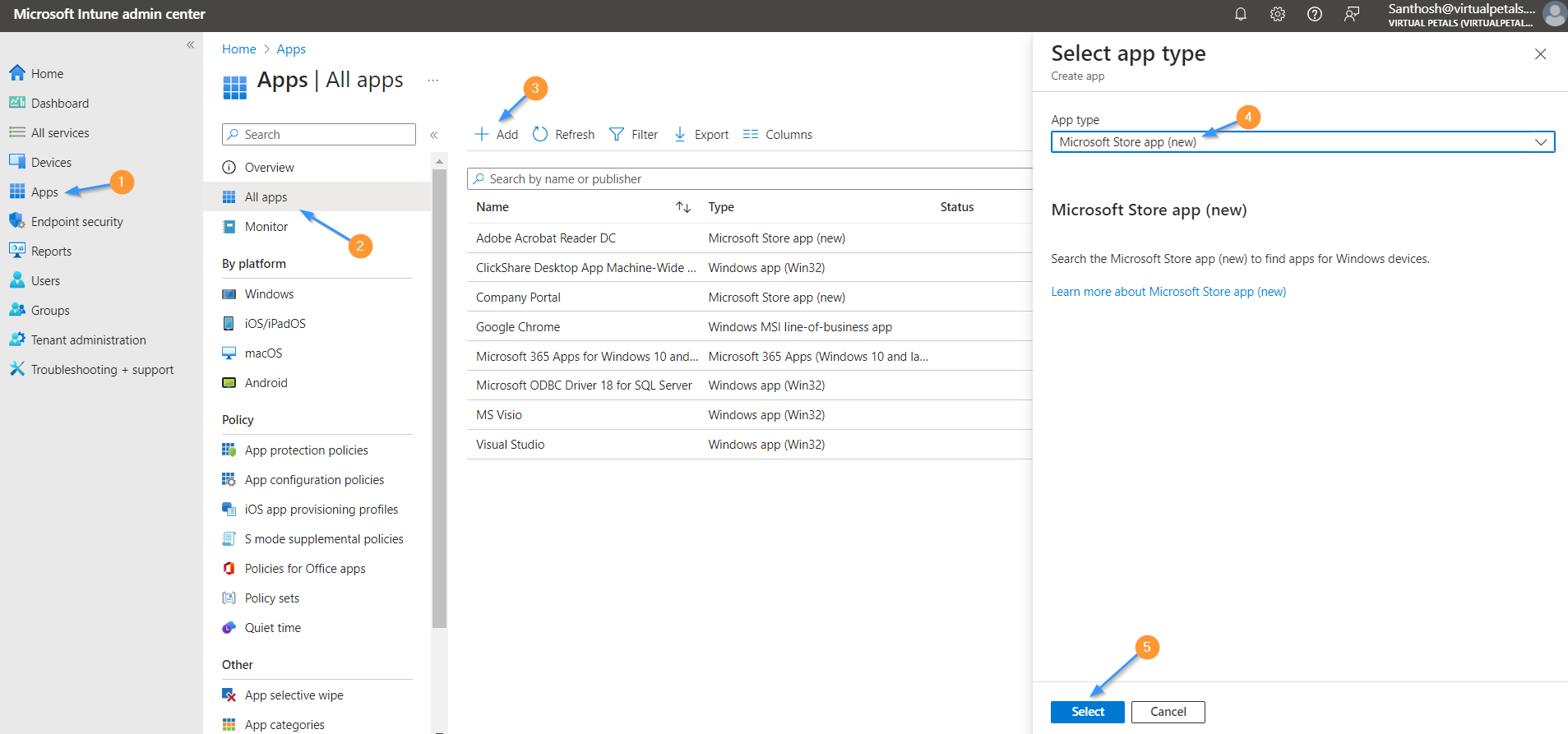Image resolution: width=1568 pixels, height=734 pixels.
Task: Open Dashboard in left navigation
Action: click(60, 104)
